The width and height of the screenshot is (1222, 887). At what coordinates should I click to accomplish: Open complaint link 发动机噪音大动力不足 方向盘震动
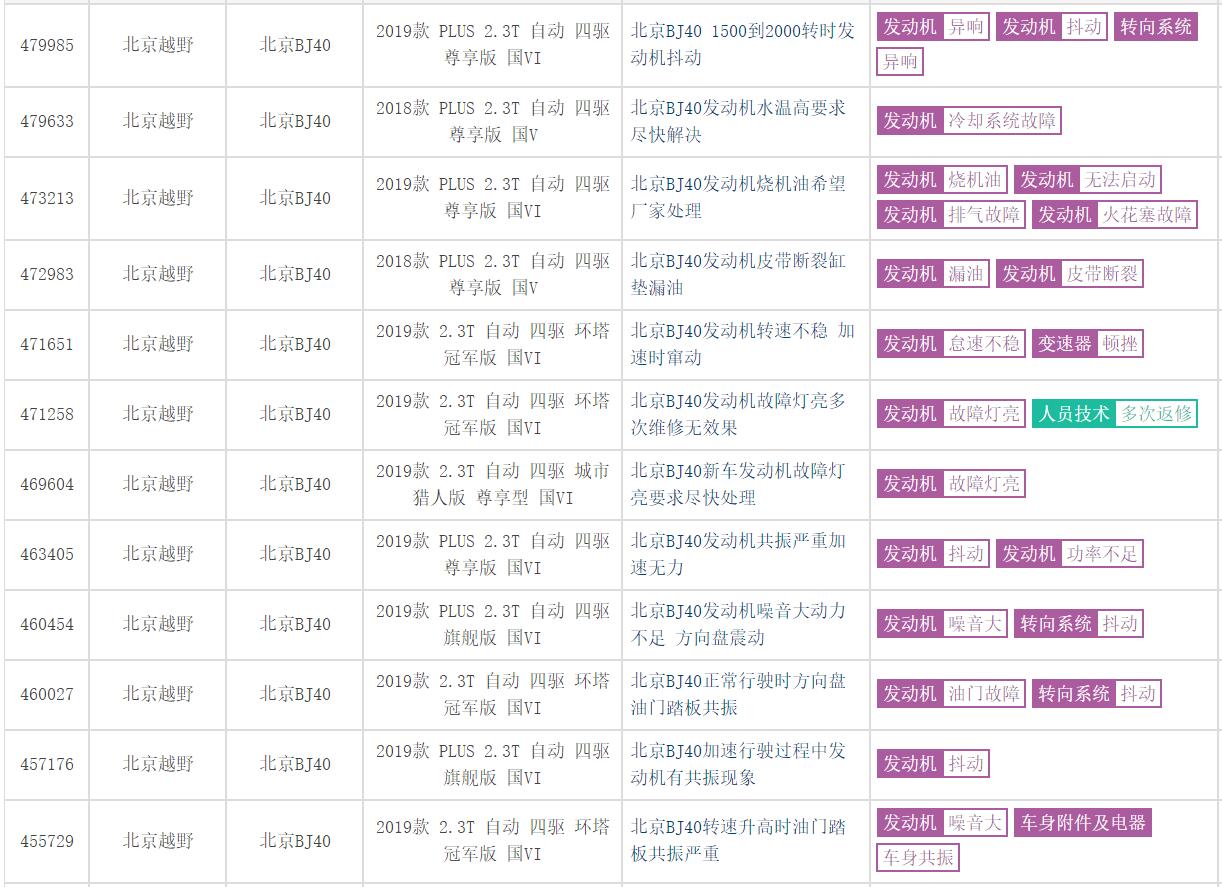point(738,624)
